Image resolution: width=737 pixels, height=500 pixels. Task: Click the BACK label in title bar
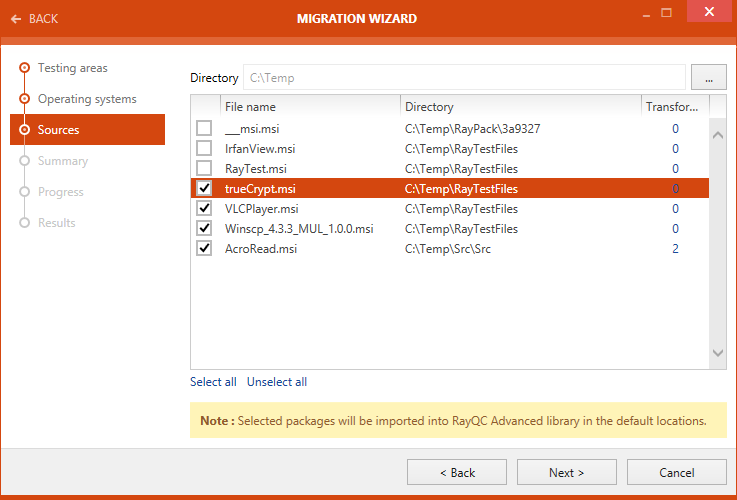(43, 19)
